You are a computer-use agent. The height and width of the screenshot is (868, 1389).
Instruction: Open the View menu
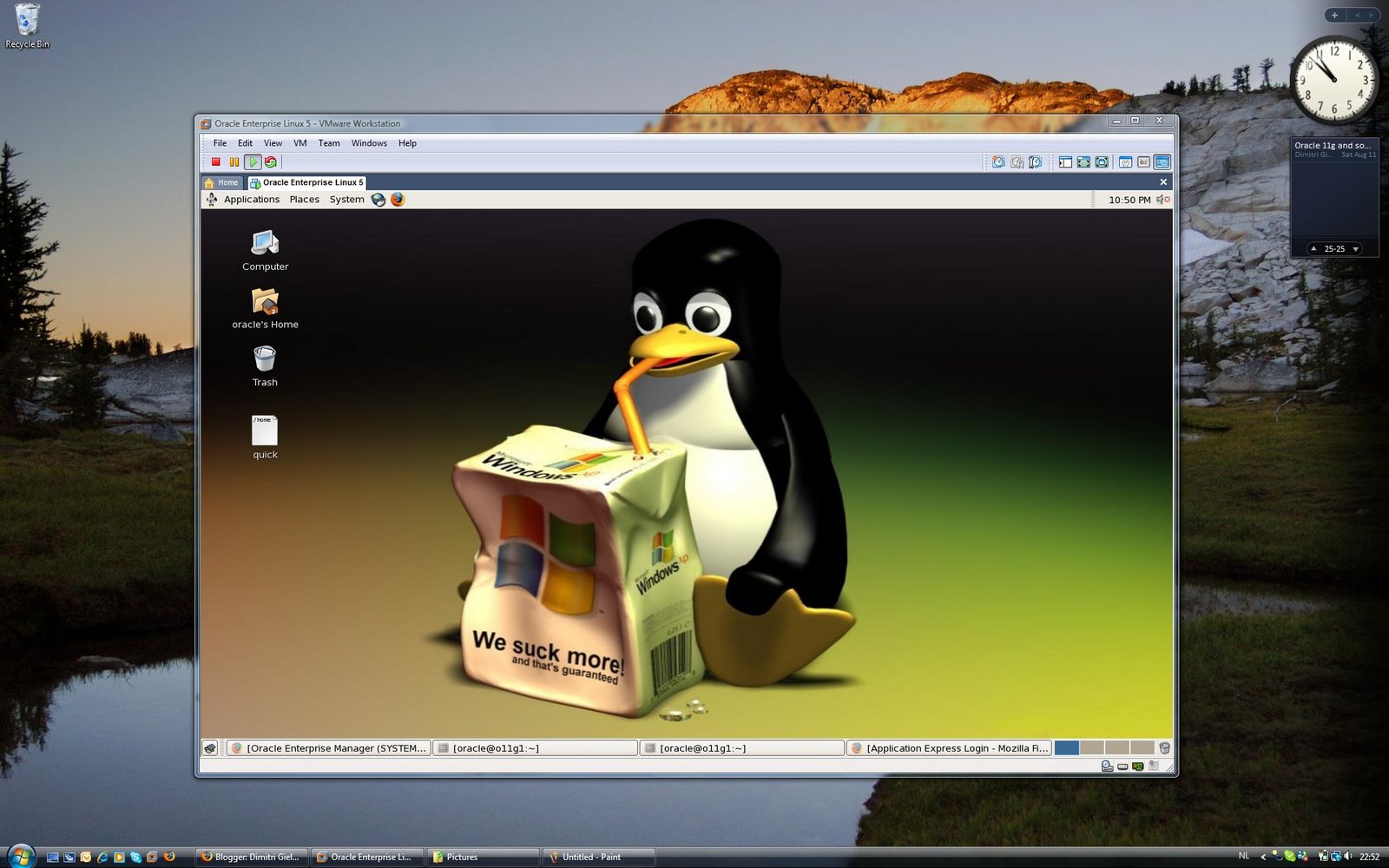coord(273,143)
